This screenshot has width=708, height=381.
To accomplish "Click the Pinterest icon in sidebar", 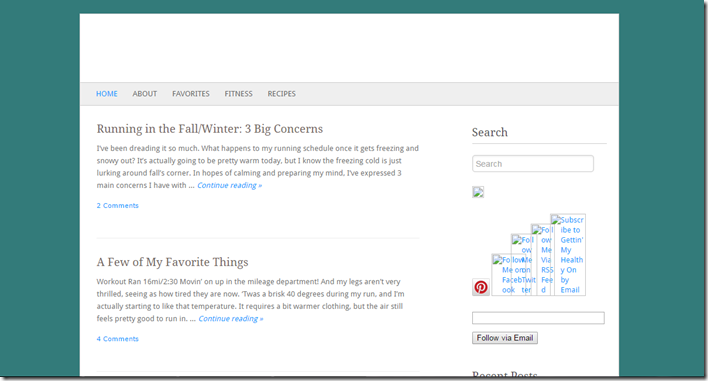I will point(481,287).
